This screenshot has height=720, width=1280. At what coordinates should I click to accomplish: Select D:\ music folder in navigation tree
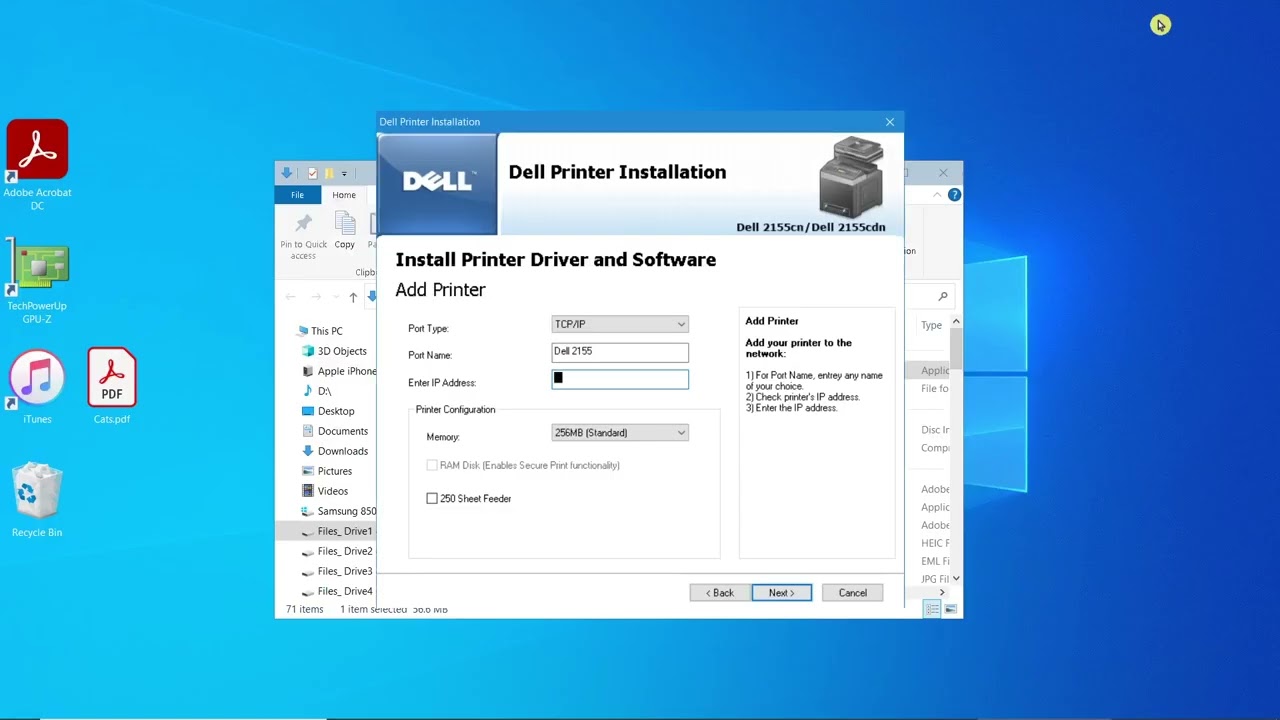[317, 391]
